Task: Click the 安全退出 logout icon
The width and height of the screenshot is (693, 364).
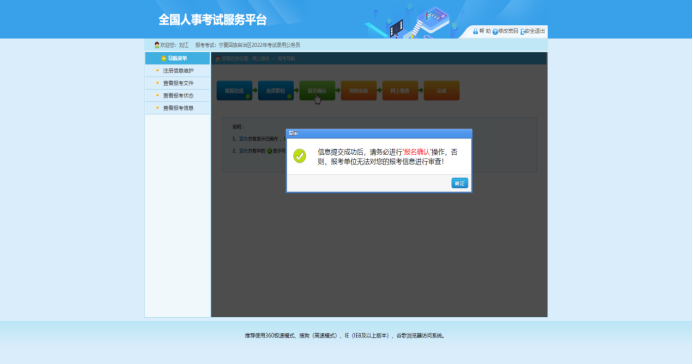Action: pos(522,31)
